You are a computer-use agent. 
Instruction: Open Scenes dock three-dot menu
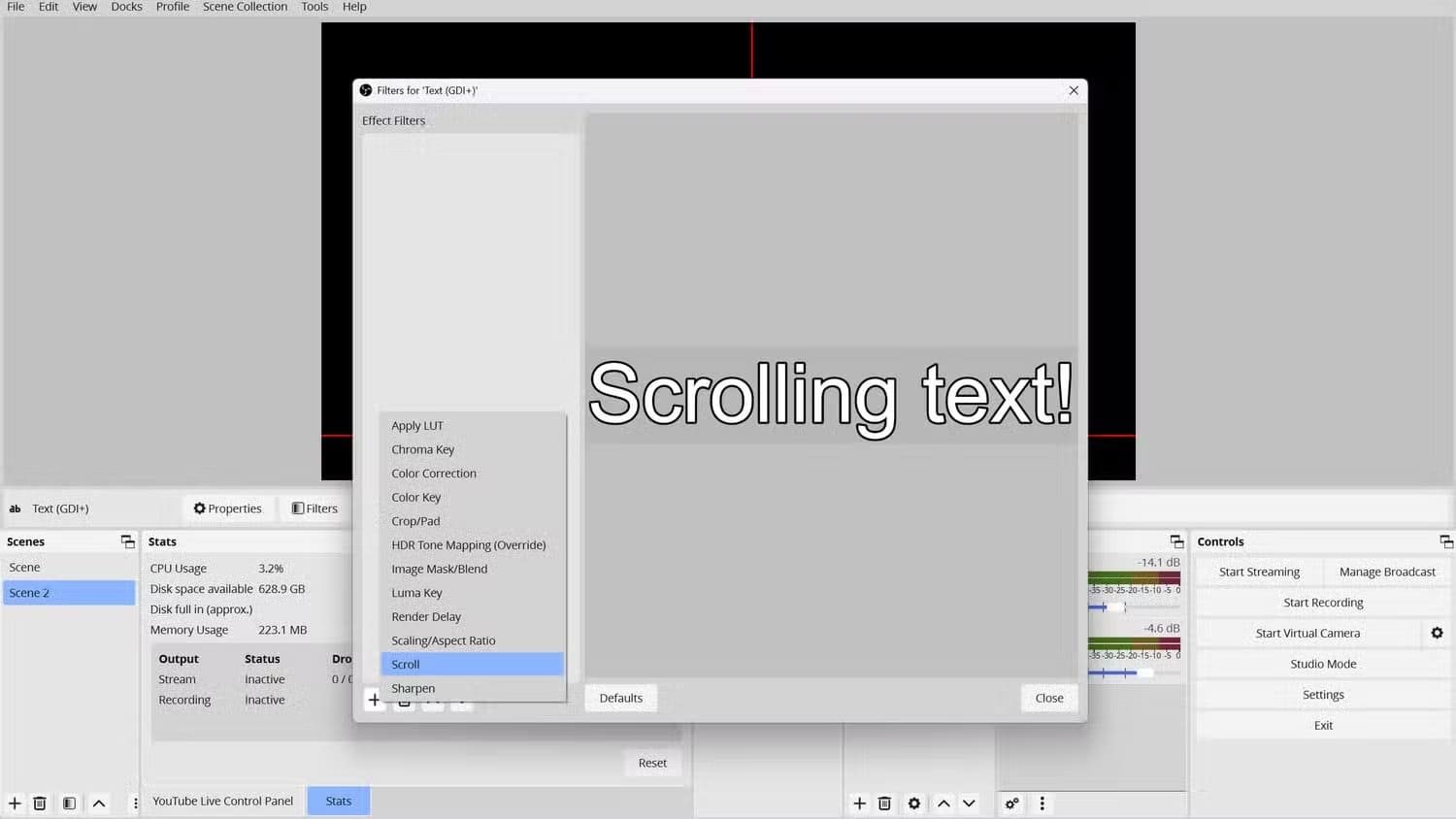tap(135, 803)
